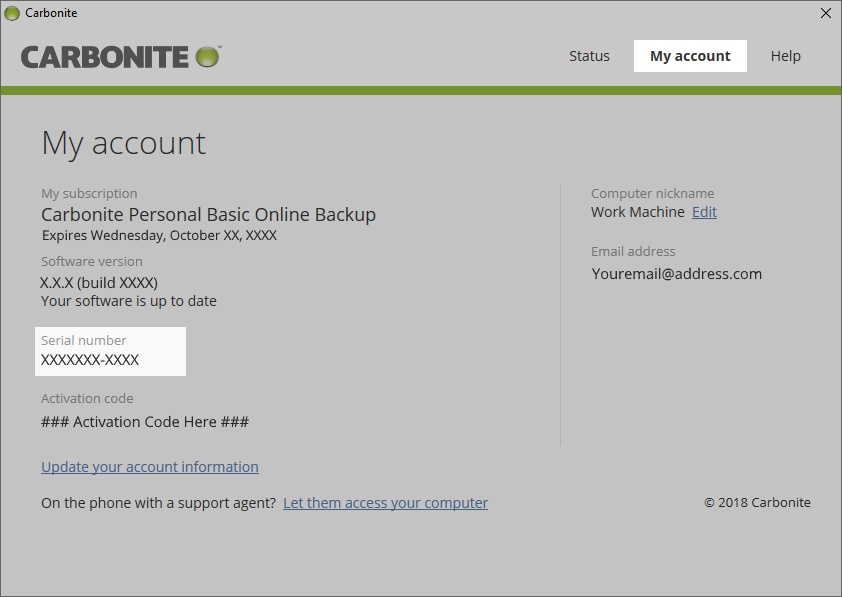Switch to the Status tab
842x597 pixels.
(x=589, y=56)
